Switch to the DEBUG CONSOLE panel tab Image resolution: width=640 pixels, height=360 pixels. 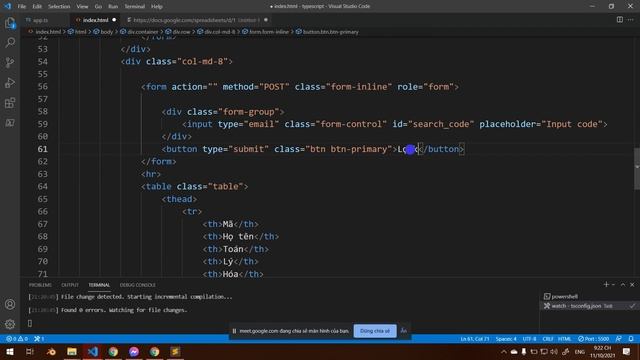click(x=138, y=285)
